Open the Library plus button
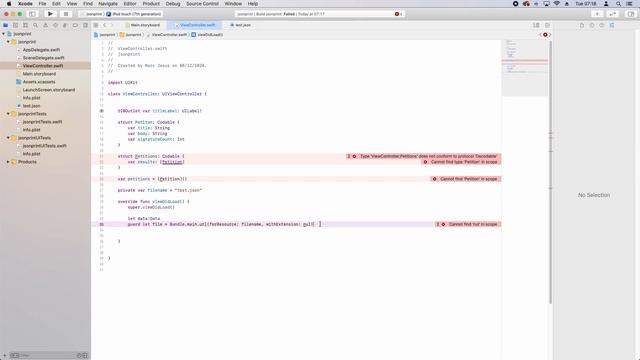The image size is (640, 360). 597,14
